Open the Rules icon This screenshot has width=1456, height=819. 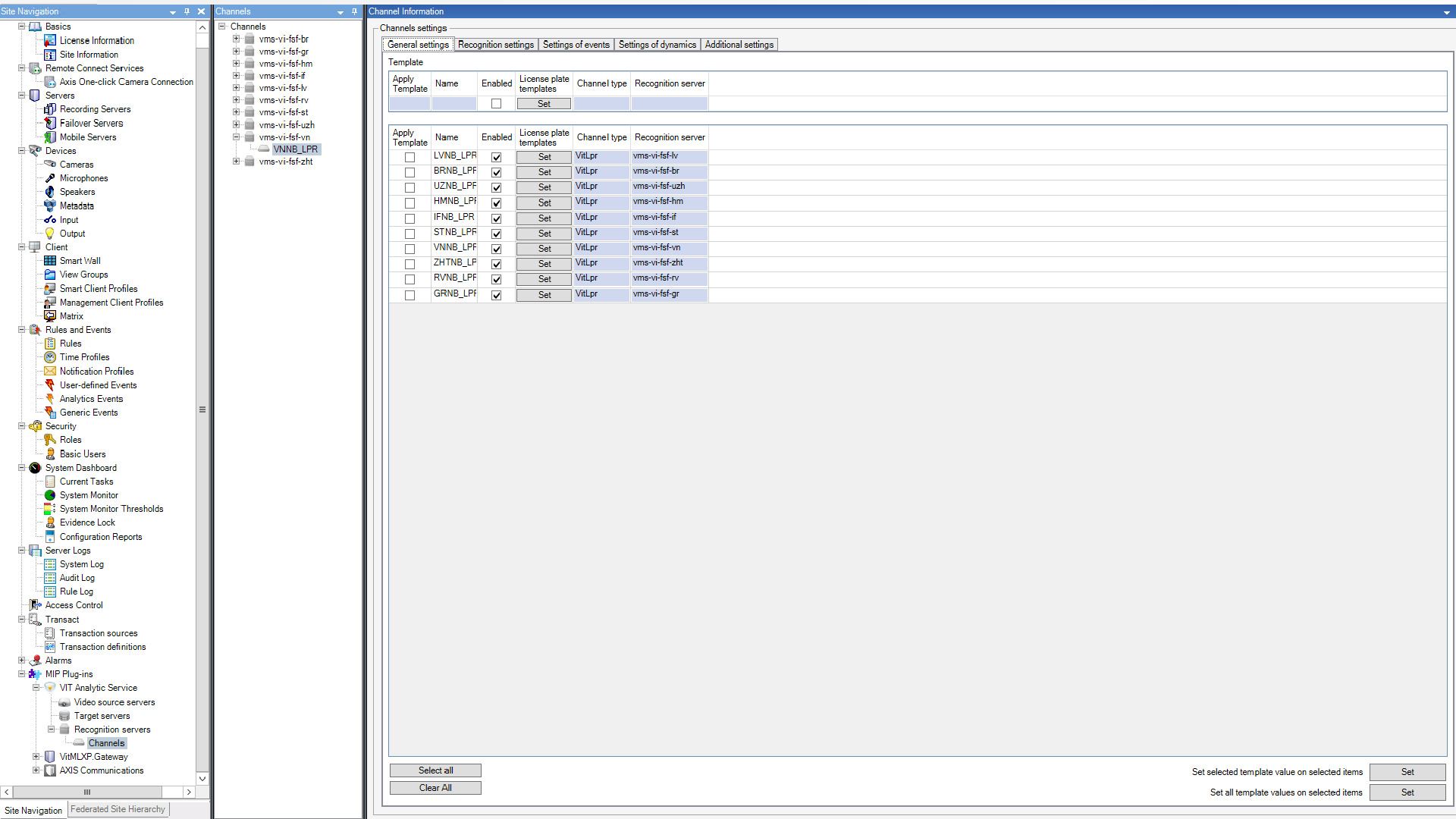50,344
